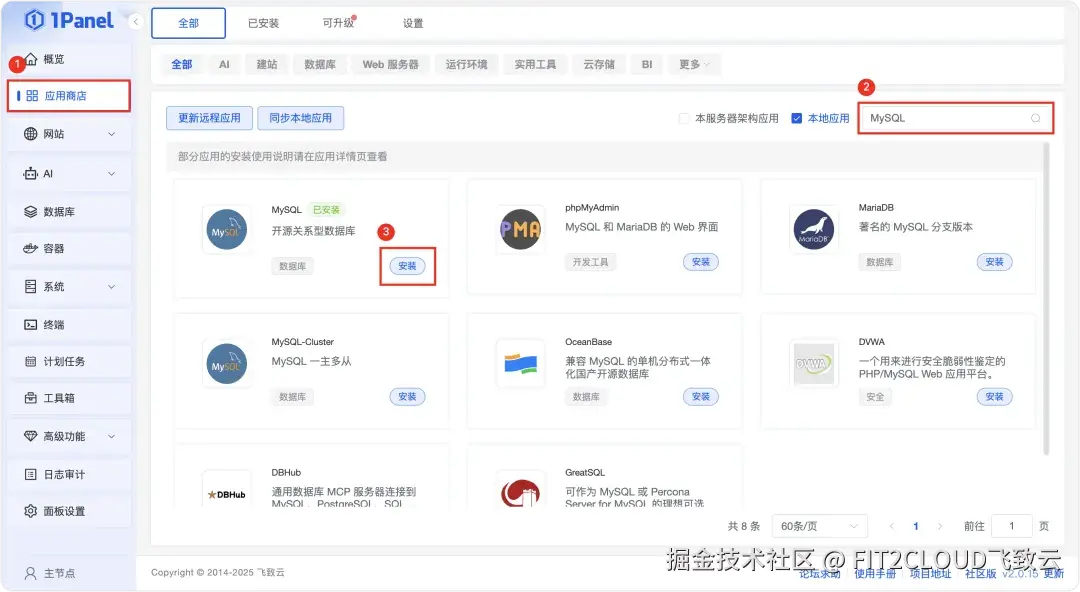
Task: Expand 系统 submenu chevron
Action: [x=112, y=287]
